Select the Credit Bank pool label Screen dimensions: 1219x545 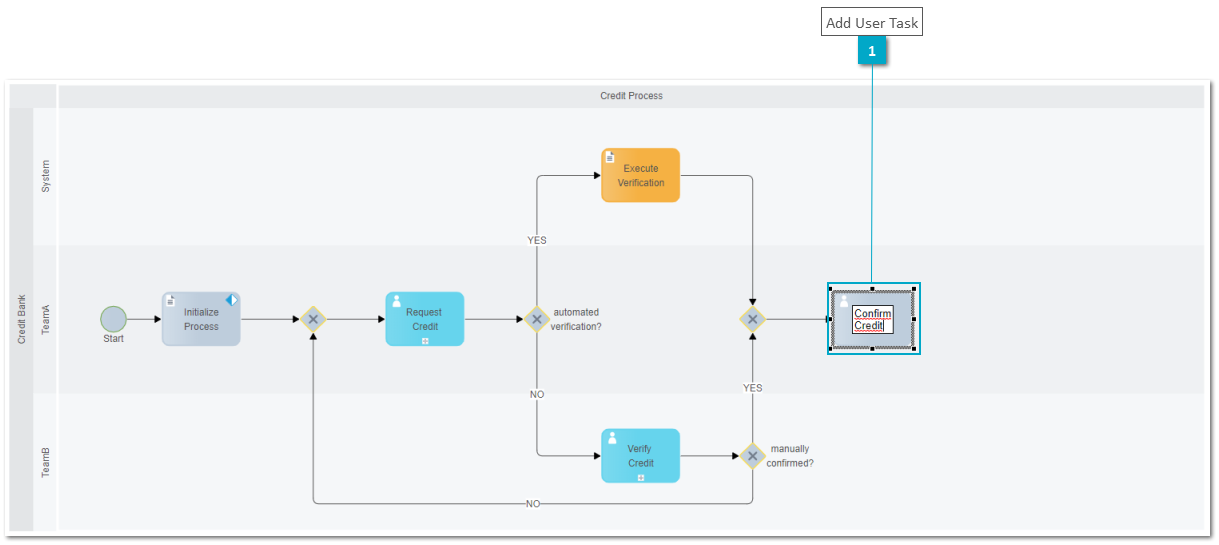(22, 319)
